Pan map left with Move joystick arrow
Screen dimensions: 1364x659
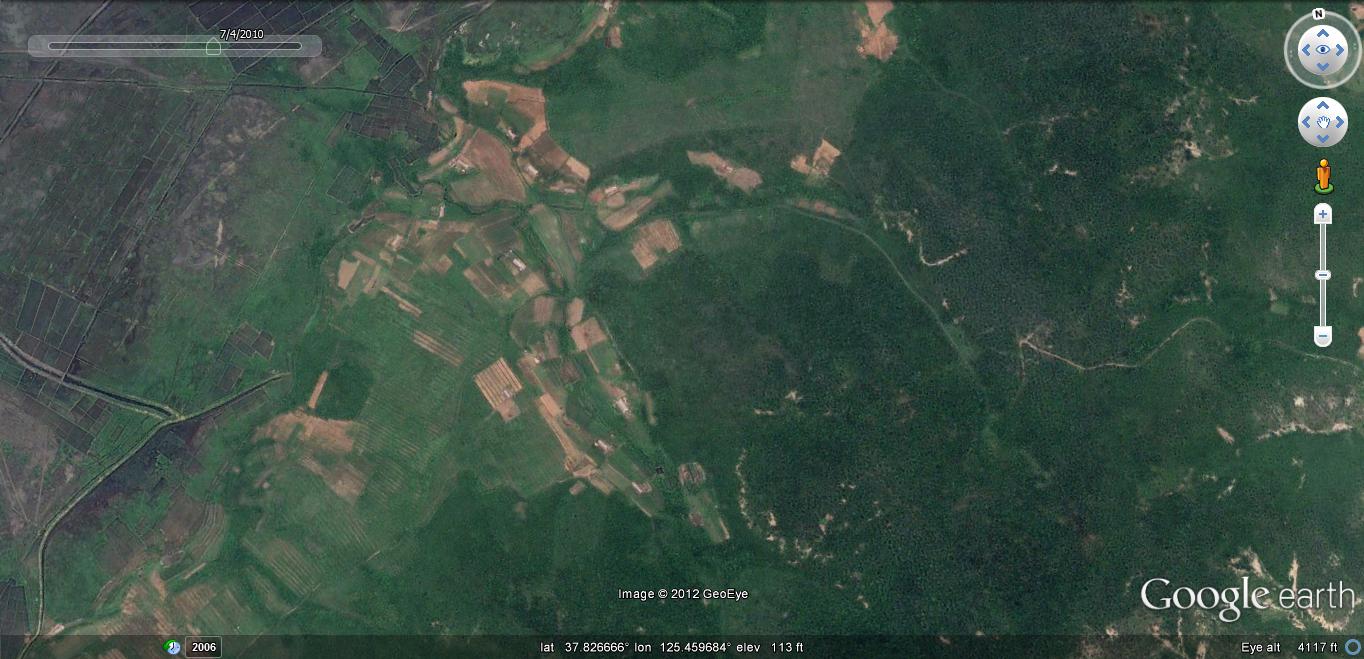click(x=1305, y=123)
